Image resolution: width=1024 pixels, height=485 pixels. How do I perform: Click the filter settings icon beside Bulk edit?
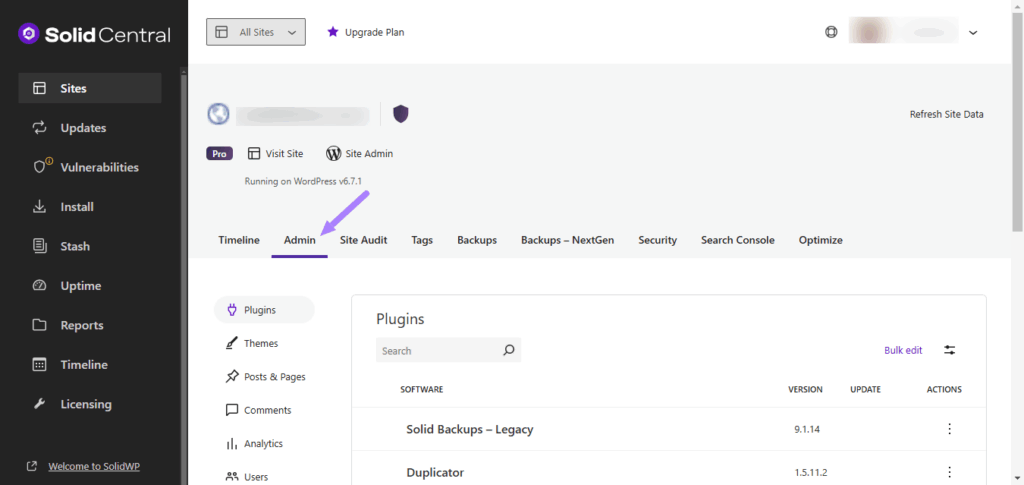(x=949, y=350)
